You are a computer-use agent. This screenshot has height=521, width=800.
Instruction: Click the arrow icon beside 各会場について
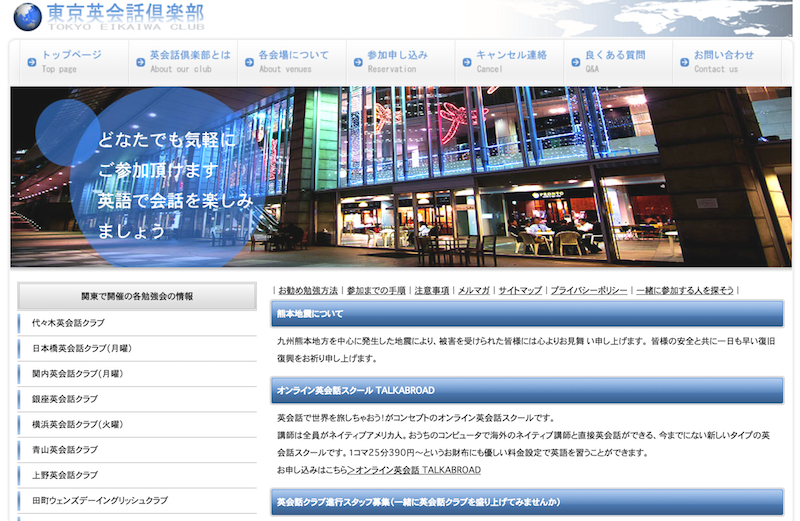coord(249,62)
